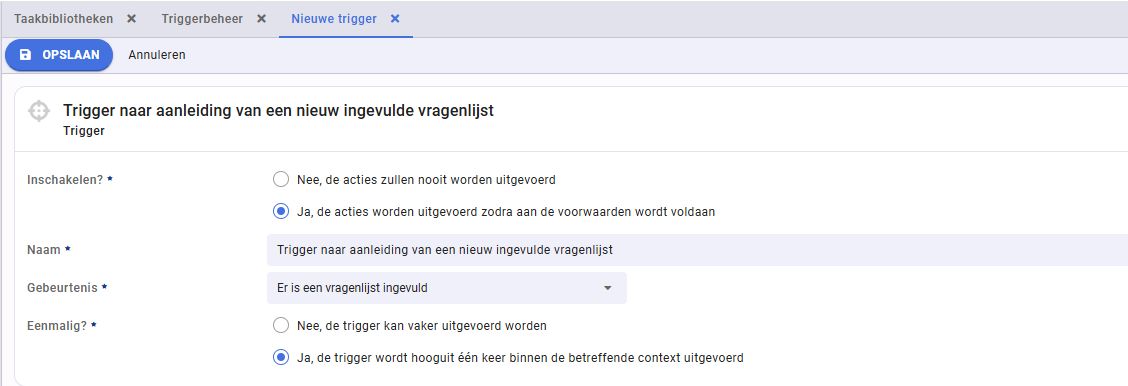Select 'Nee, de trigger kan vaker uitgevoerd worden'

281,326
